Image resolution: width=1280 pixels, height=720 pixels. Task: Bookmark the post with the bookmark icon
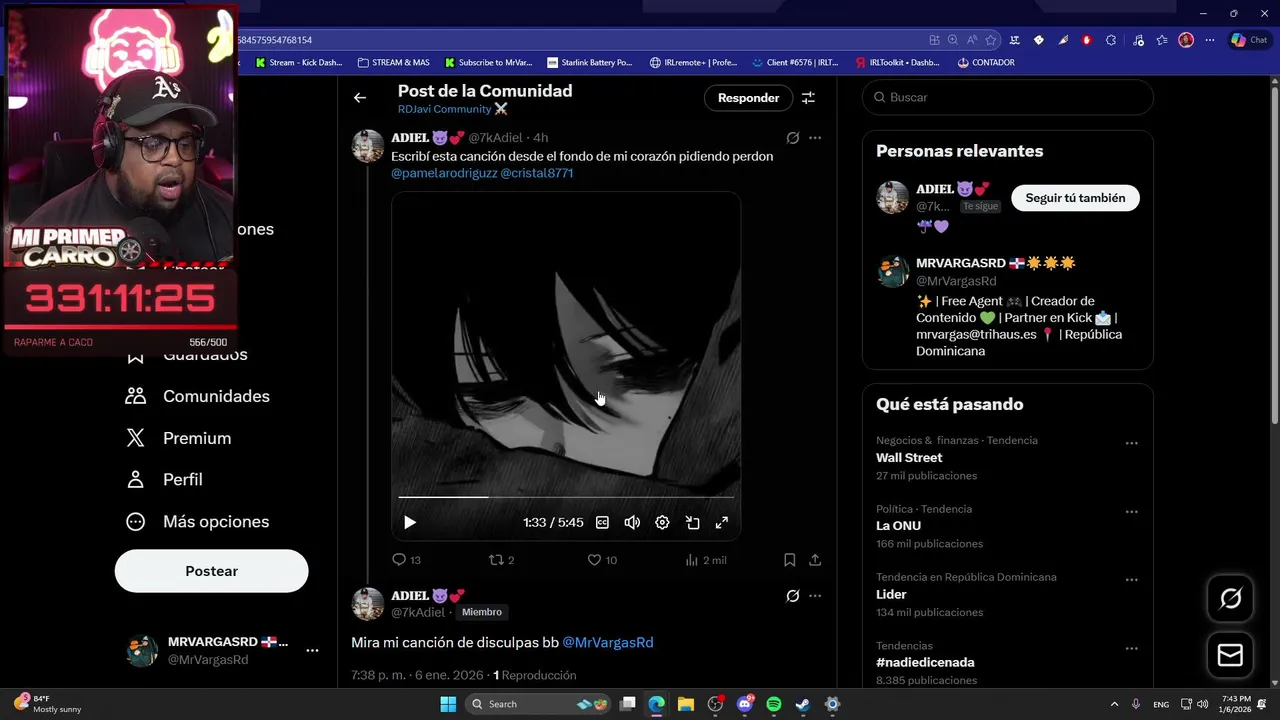click(x=789, y=560)
